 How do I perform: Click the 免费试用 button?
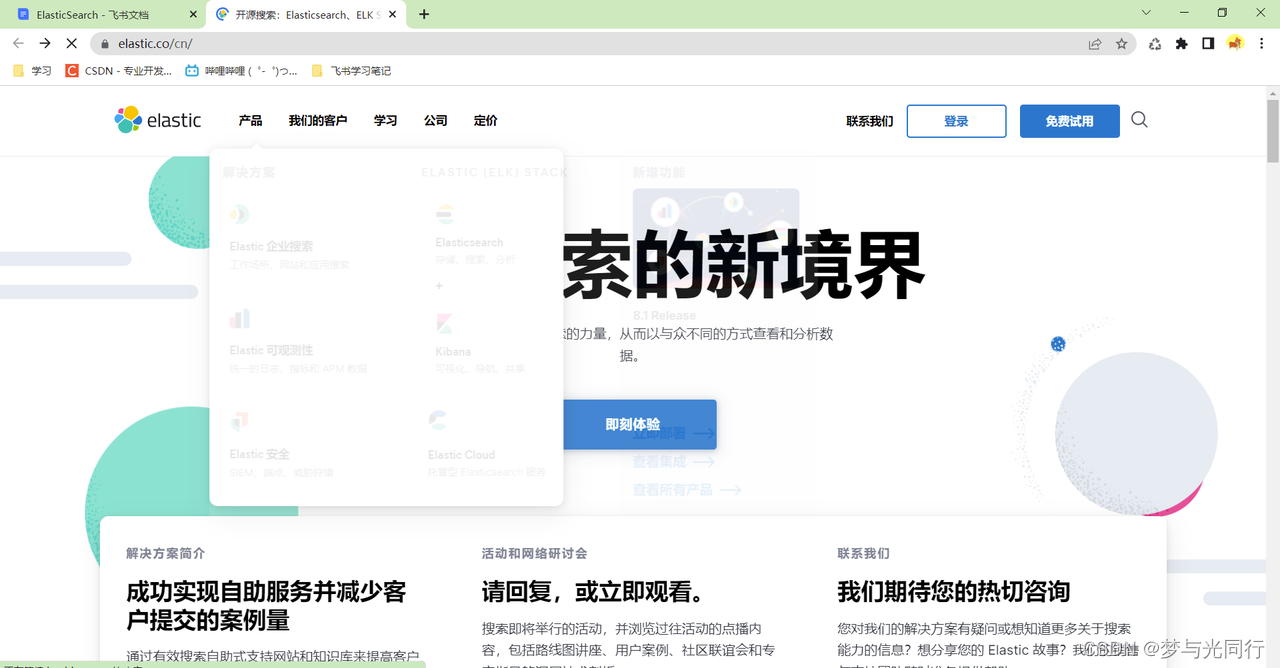(x=1069, y=120)
